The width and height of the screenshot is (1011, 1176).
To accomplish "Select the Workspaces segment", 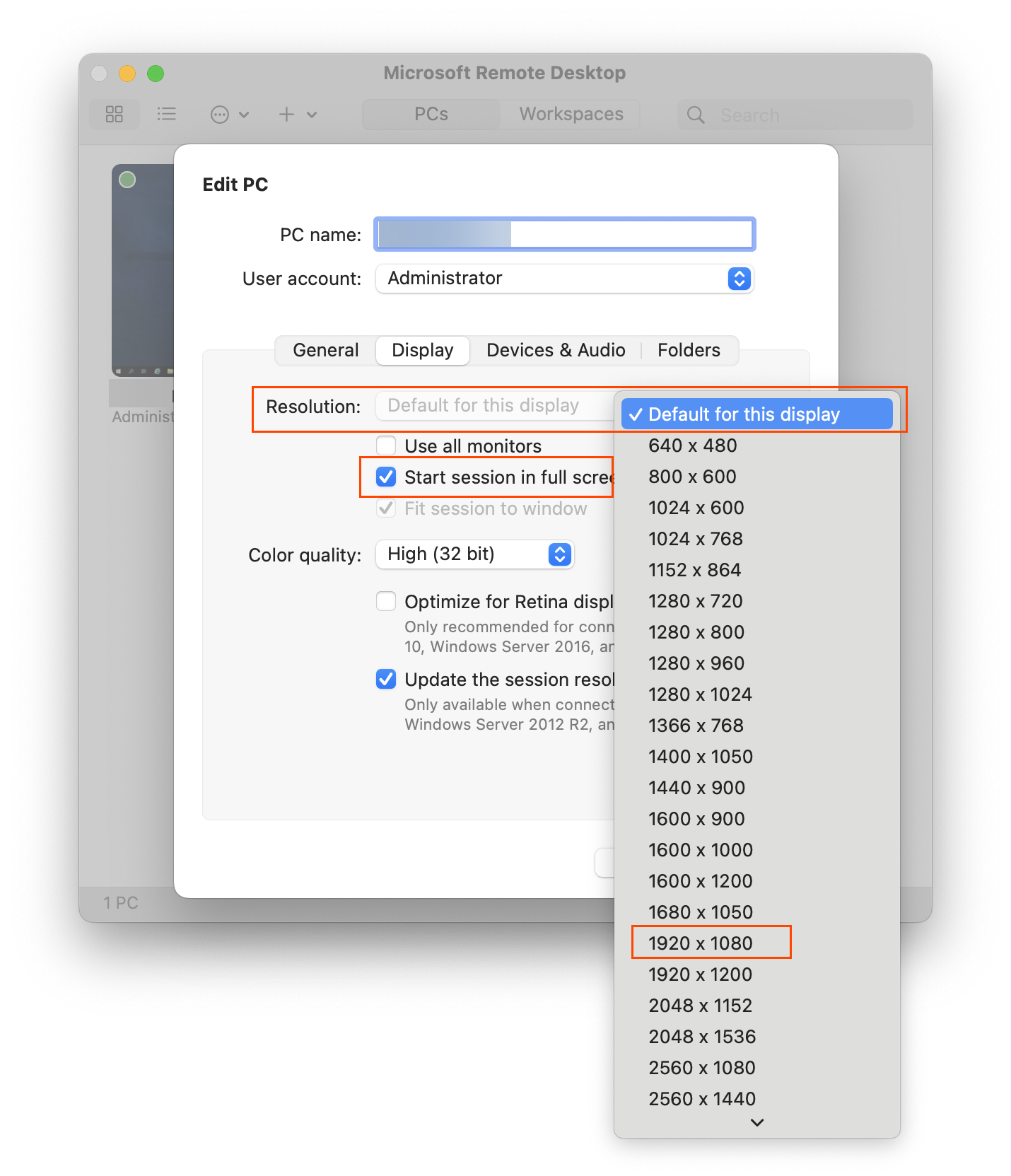I will coord(571,115).
